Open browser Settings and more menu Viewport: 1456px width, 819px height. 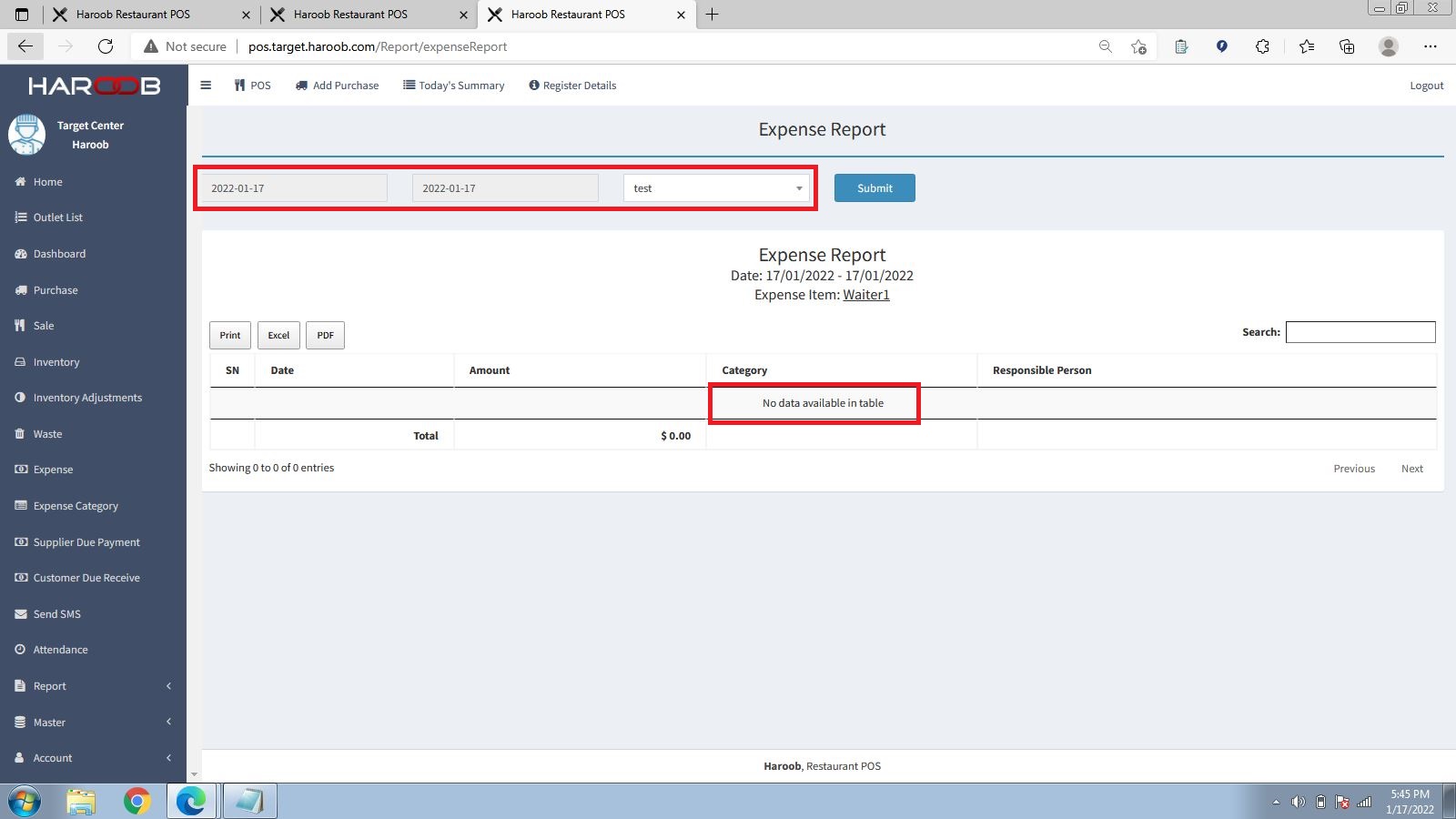[1431, 46]
